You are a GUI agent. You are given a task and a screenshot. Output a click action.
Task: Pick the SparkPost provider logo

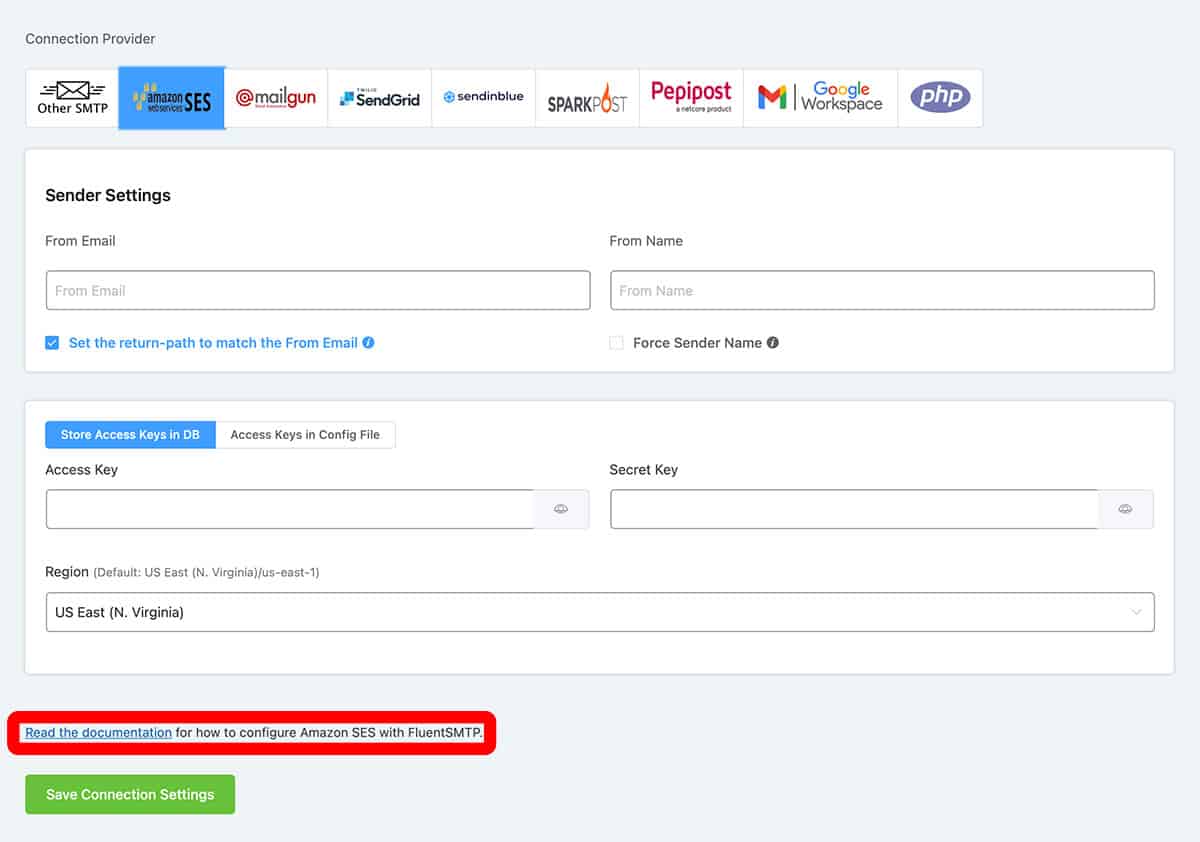pos(588,98)
